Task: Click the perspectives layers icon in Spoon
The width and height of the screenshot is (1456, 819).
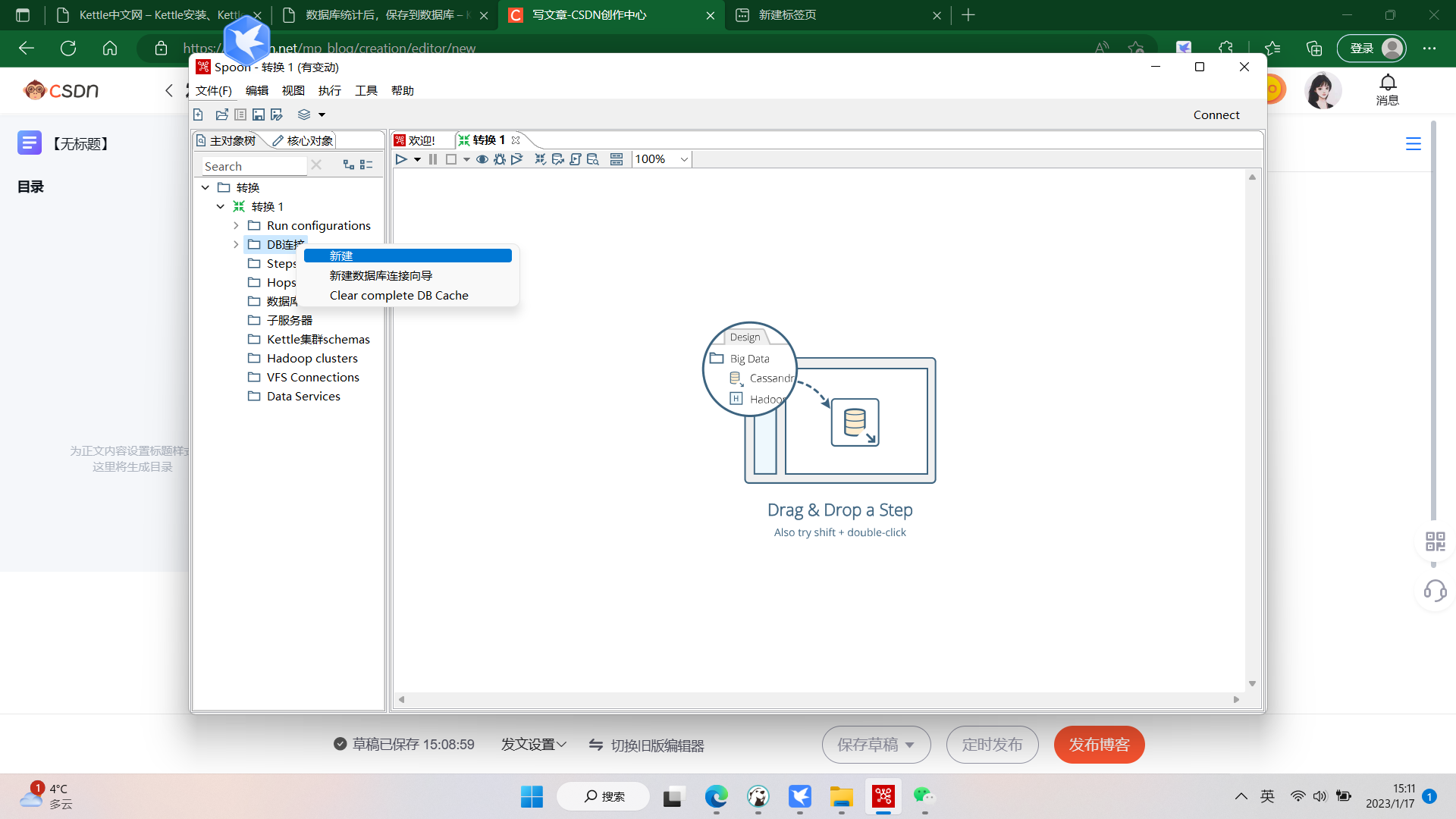Action: pyautogui.click(x=304, y=115)
